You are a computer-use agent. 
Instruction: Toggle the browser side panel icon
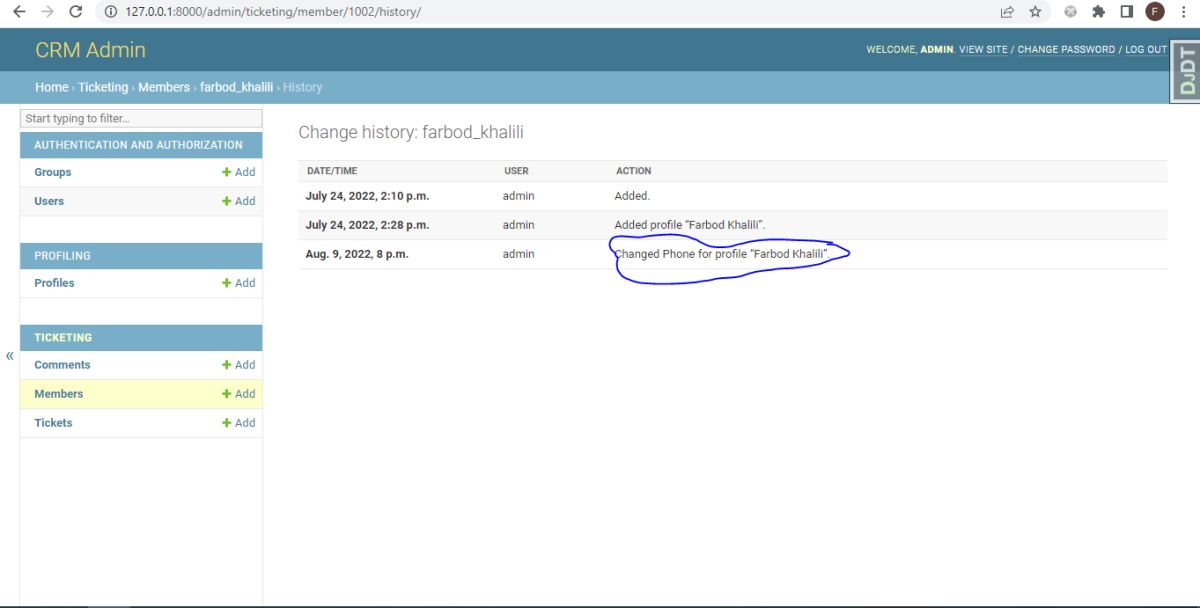coord(1126,12)
